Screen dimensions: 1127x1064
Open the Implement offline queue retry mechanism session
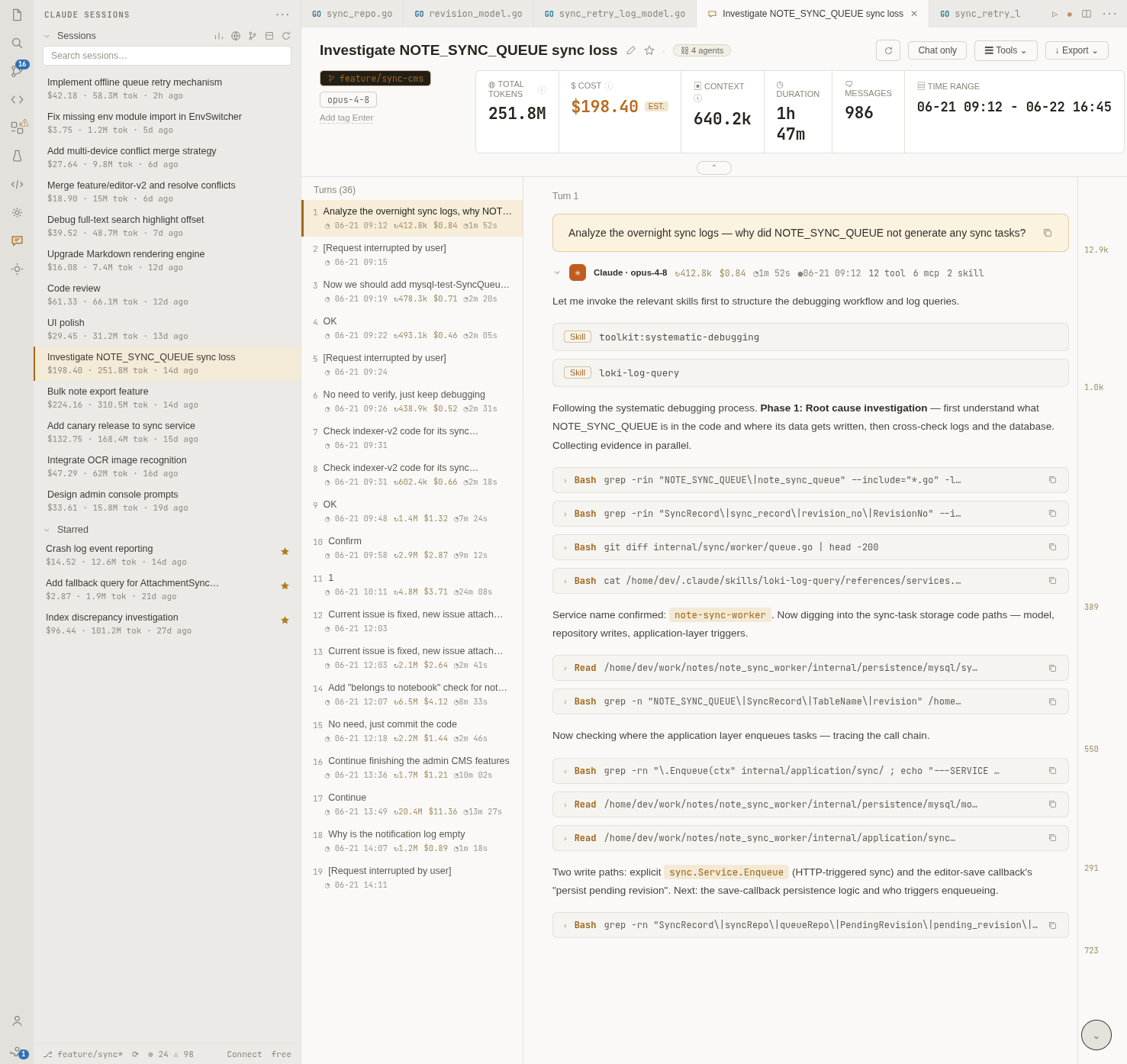(x=167, y=89)
